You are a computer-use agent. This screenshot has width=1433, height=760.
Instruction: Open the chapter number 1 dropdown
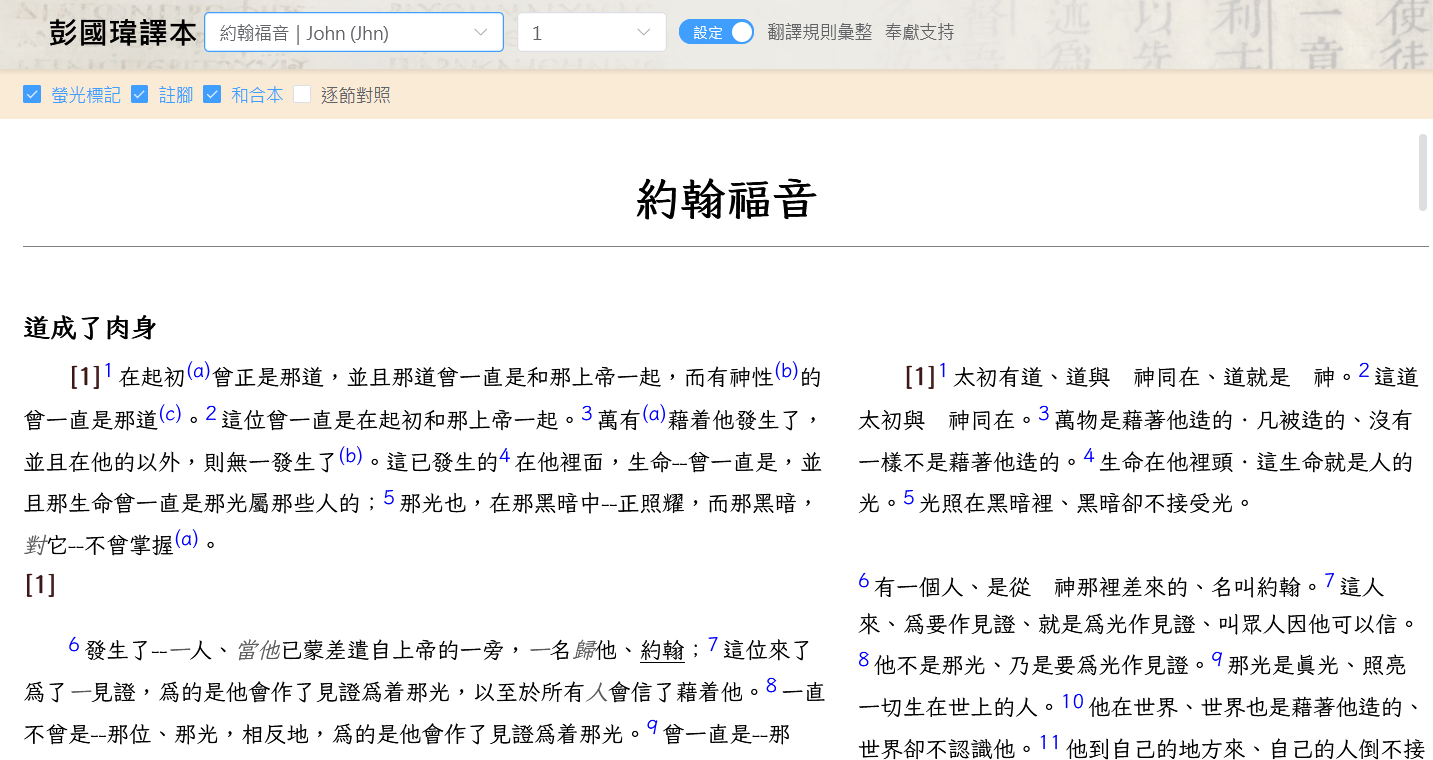591,32
